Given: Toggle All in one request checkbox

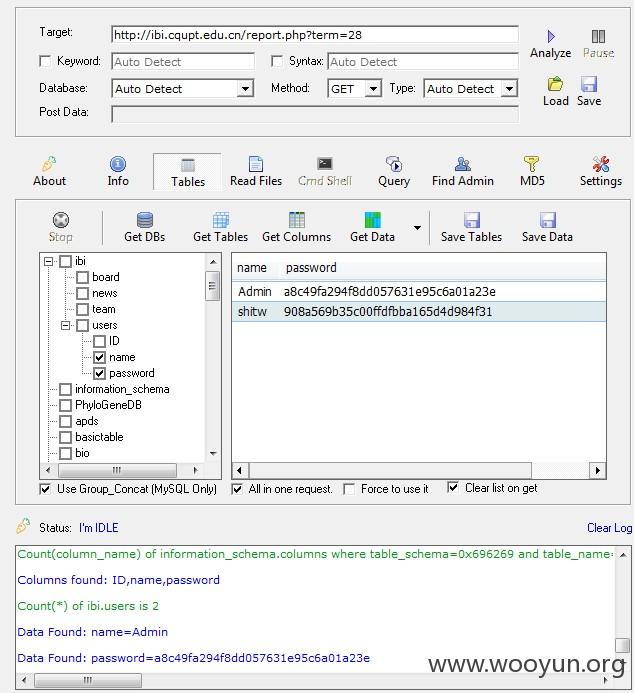Looking at the screenshot, I should (x=237, y=489).
